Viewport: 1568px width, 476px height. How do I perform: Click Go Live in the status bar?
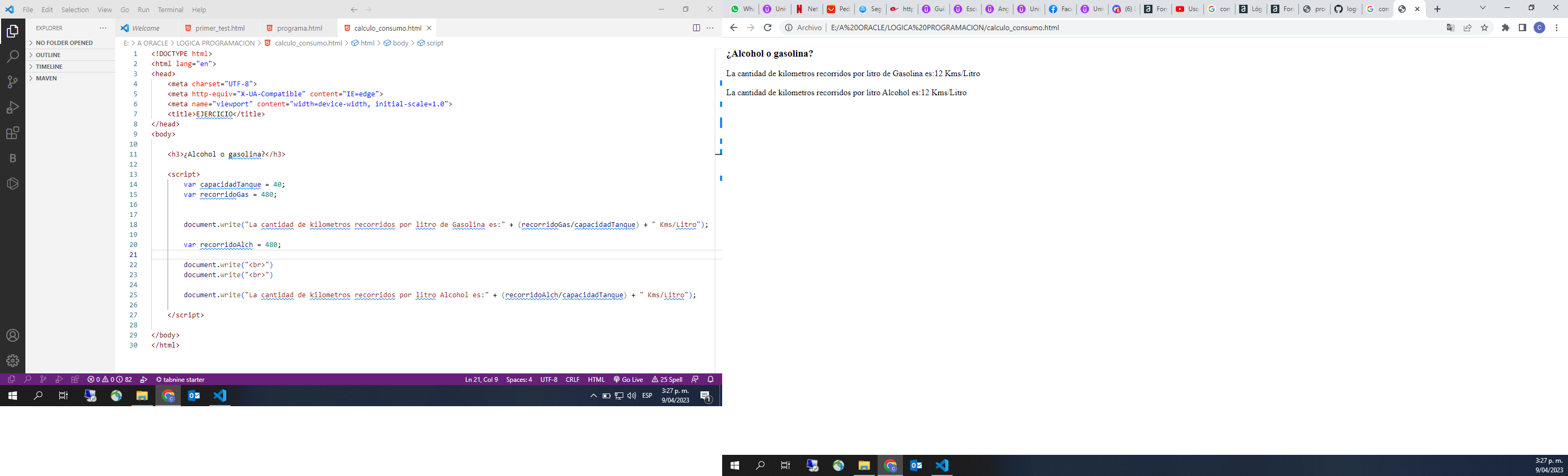click(x=628, y=379)
